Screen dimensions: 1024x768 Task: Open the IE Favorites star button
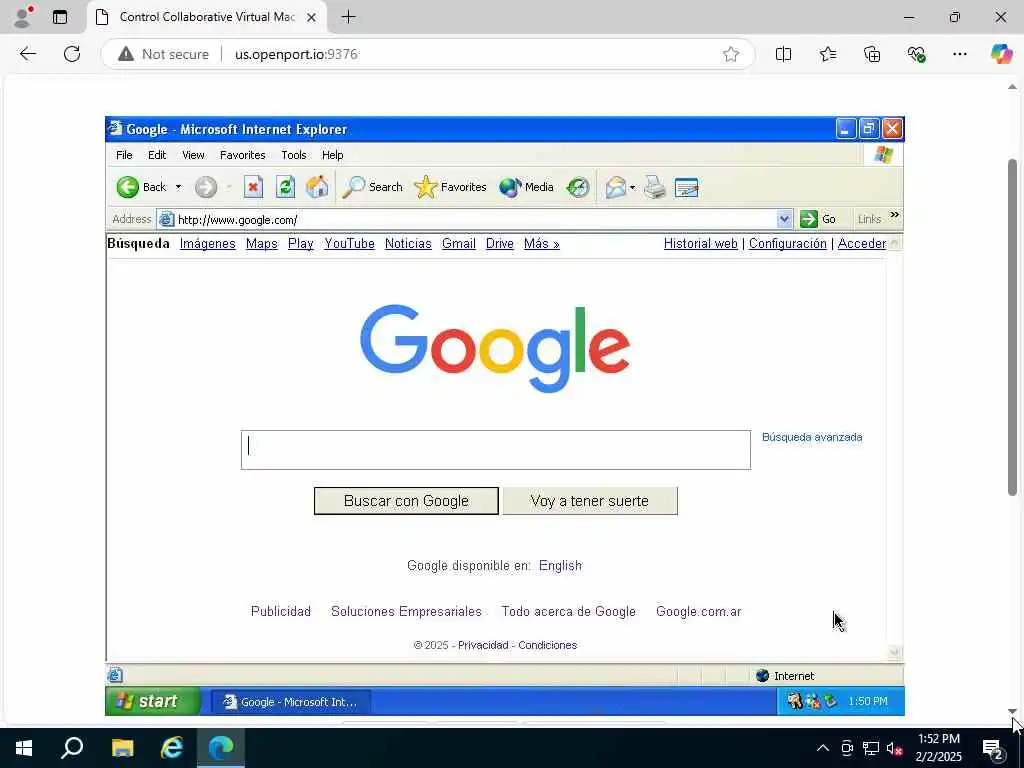(451, 187)
